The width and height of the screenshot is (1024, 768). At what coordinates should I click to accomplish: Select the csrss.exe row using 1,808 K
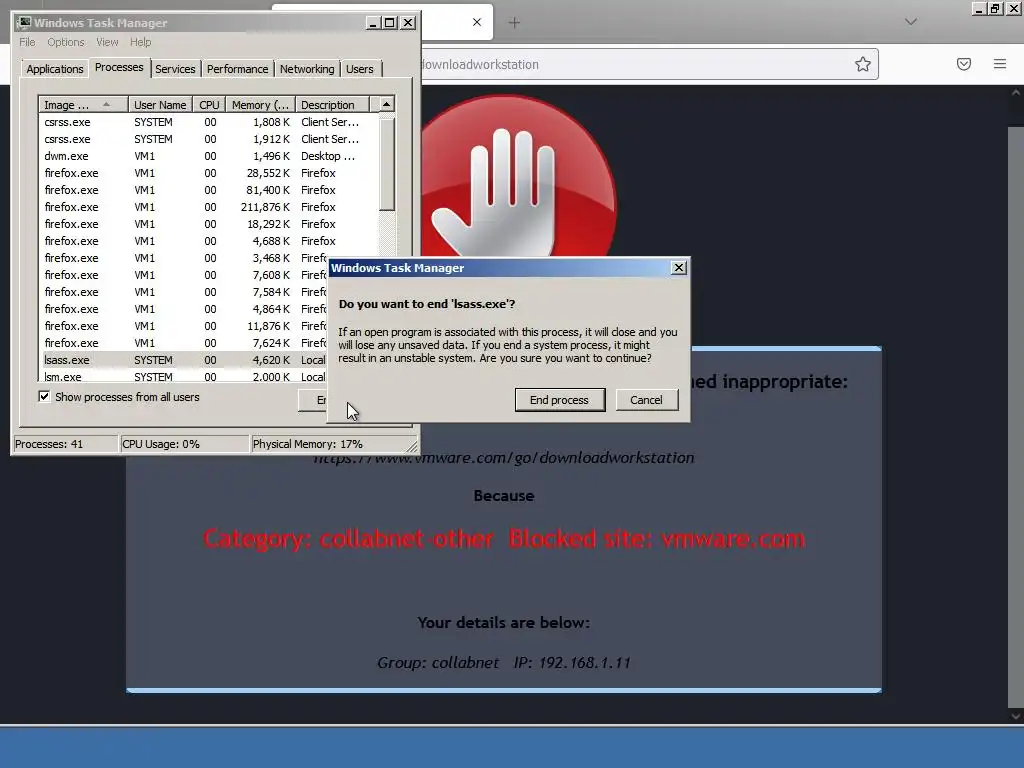(208, 122)
